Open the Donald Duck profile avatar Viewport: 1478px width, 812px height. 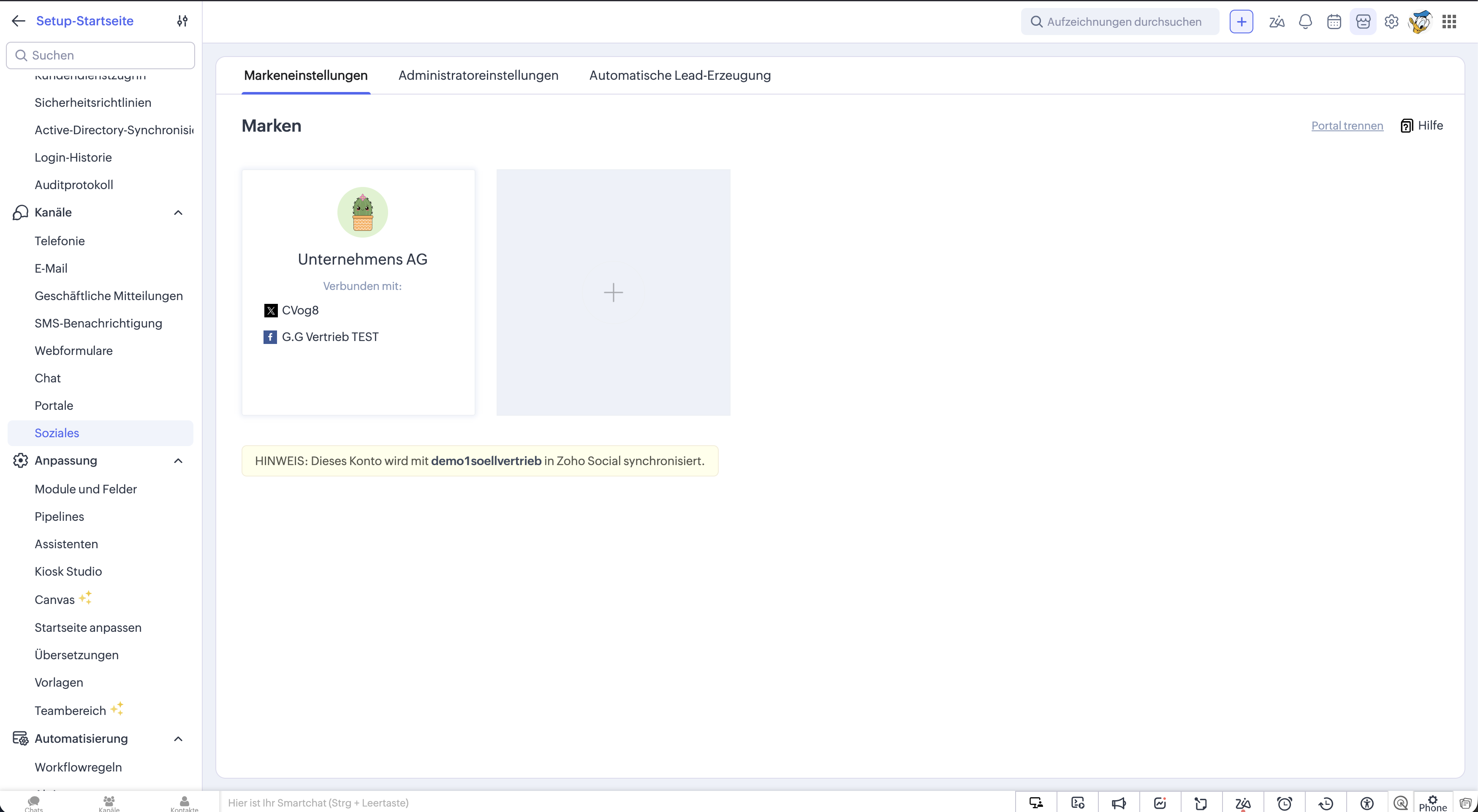coord(1420,22)
